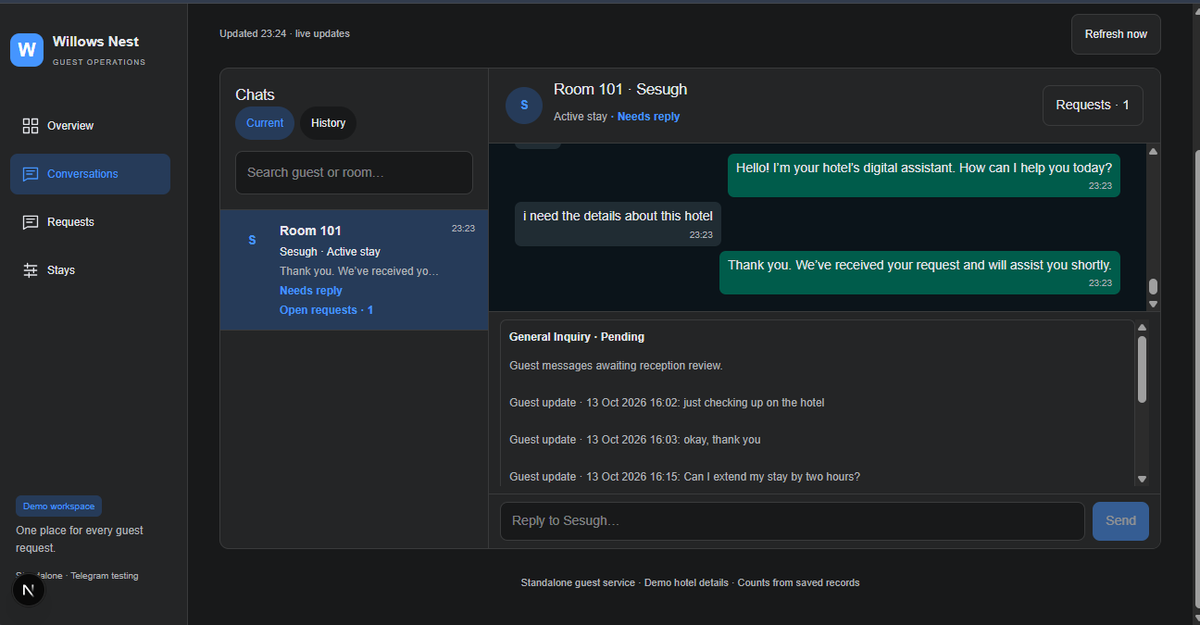Click the round N badge icon
Screen dimensions: 1200x625
click(28, 591)
